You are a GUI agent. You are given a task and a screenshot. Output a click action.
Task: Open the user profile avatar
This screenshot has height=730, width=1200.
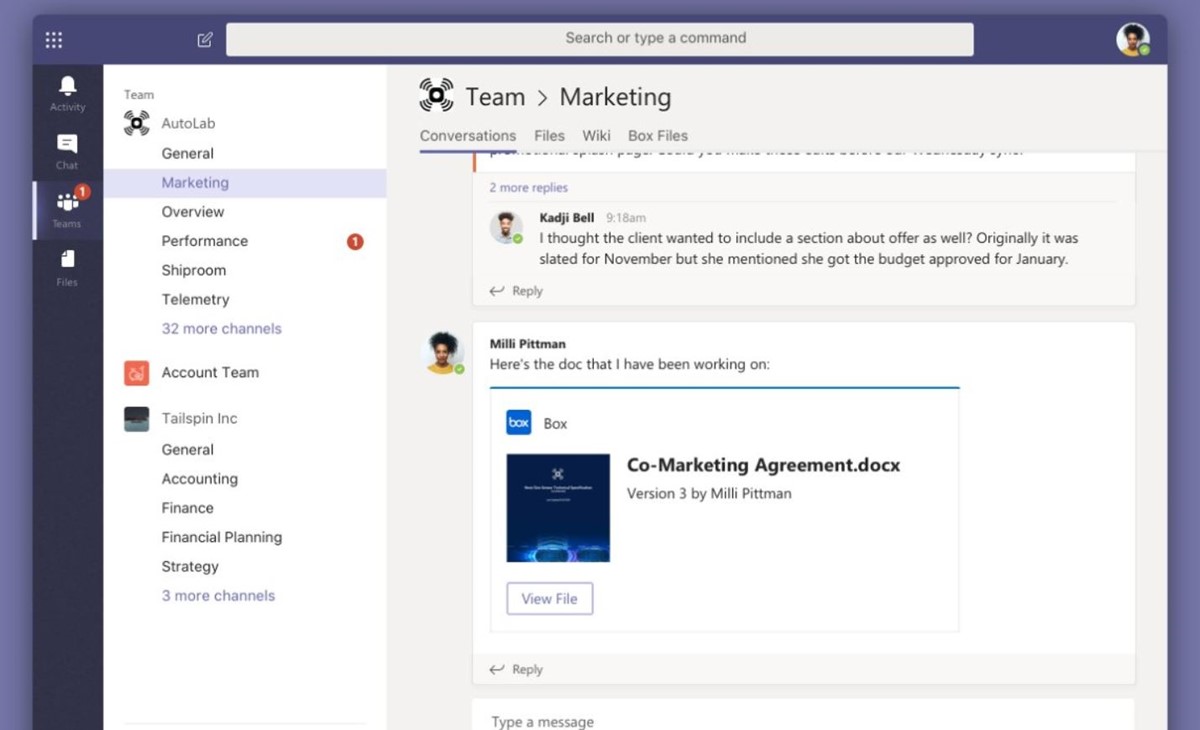point(1132,39)
